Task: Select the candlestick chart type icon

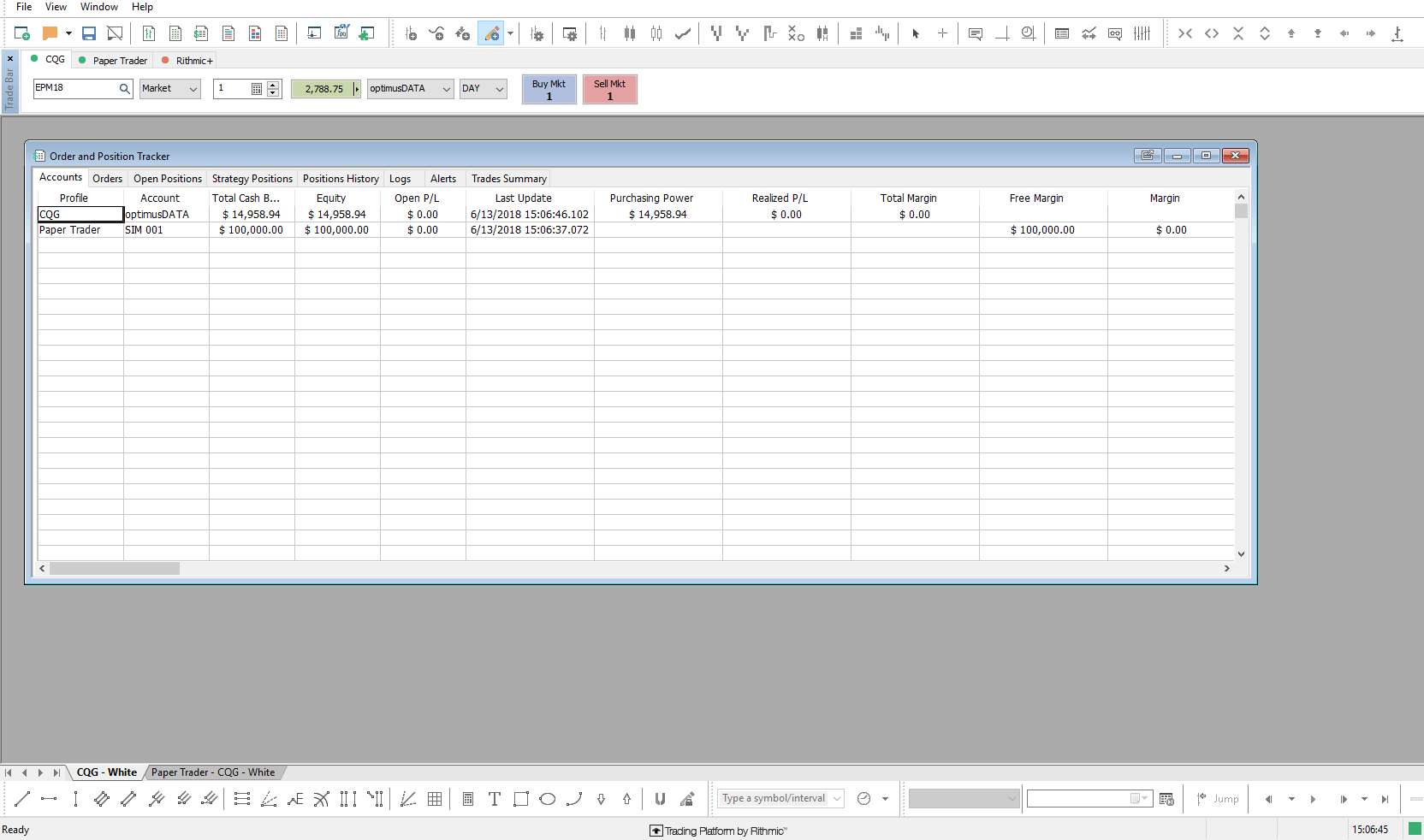Action: [x=630, y=33]
